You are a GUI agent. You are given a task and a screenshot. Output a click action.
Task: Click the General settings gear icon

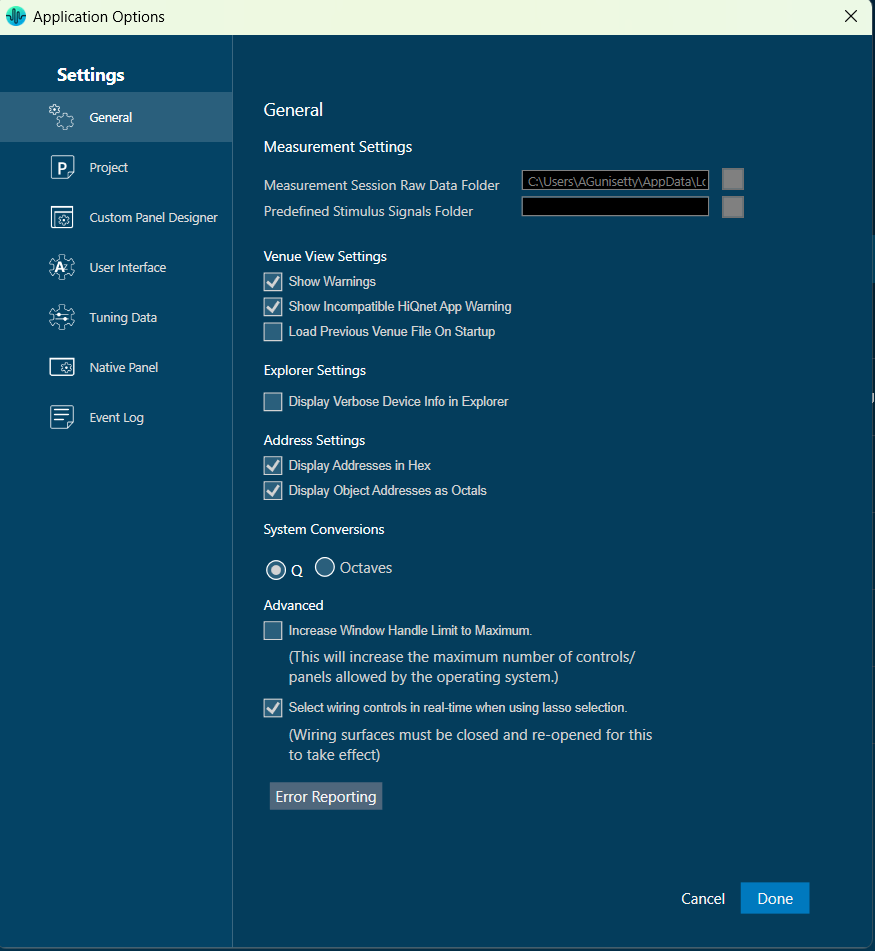tap(62, 117)
